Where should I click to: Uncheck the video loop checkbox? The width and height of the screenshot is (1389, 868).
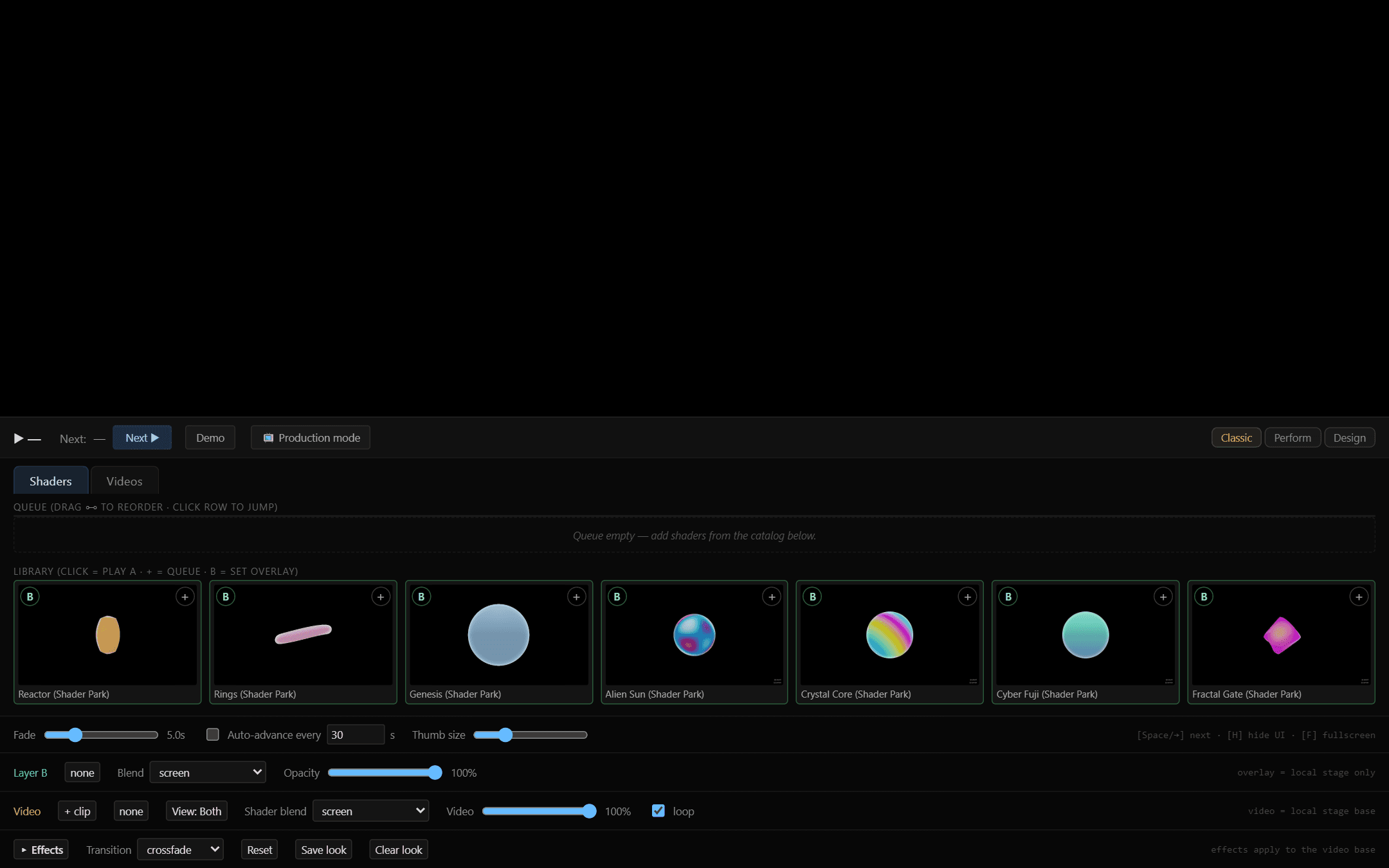point(658,811)
